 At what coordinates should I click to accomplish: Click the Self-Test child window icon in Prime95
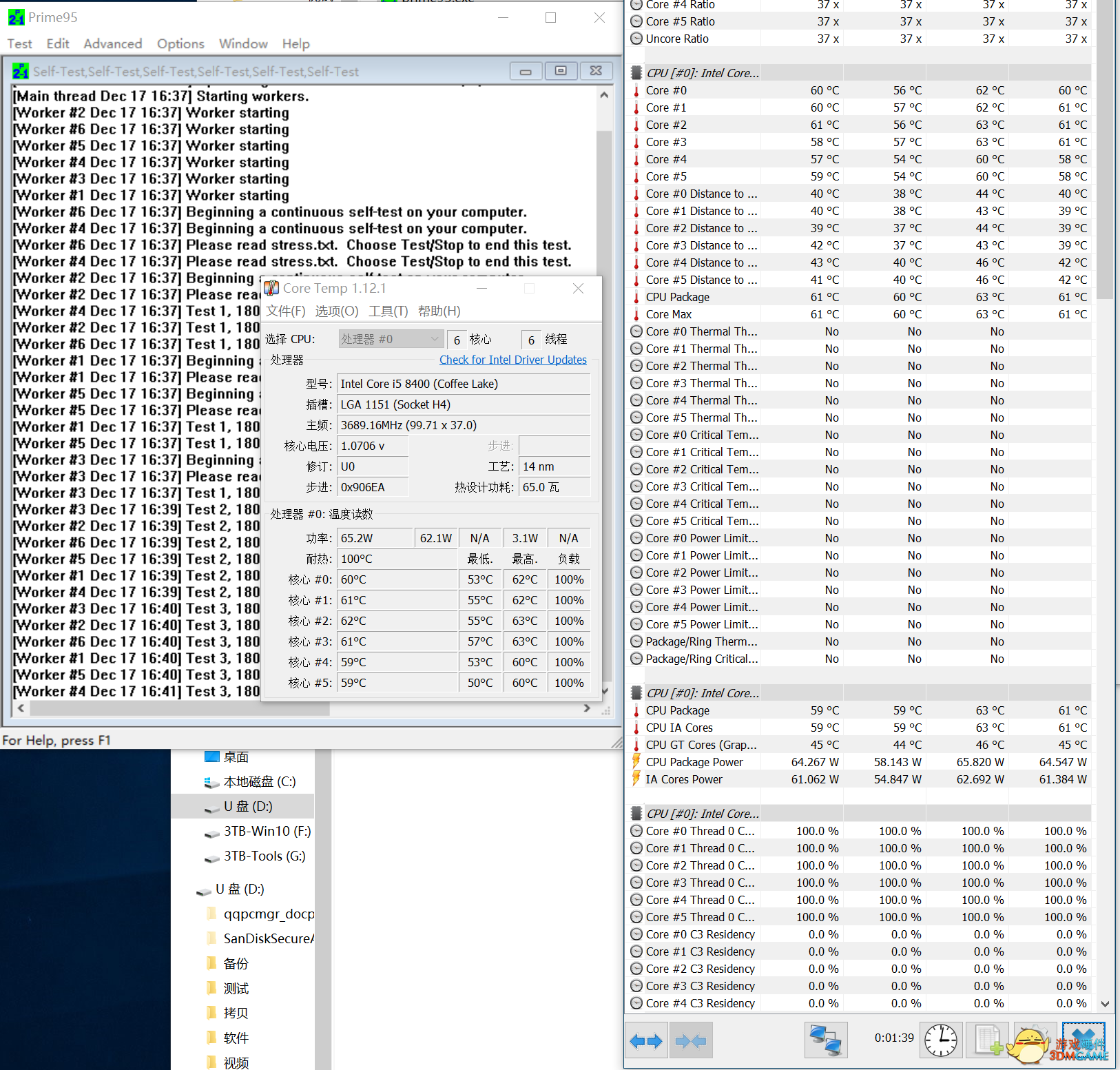tap(21, 71)
